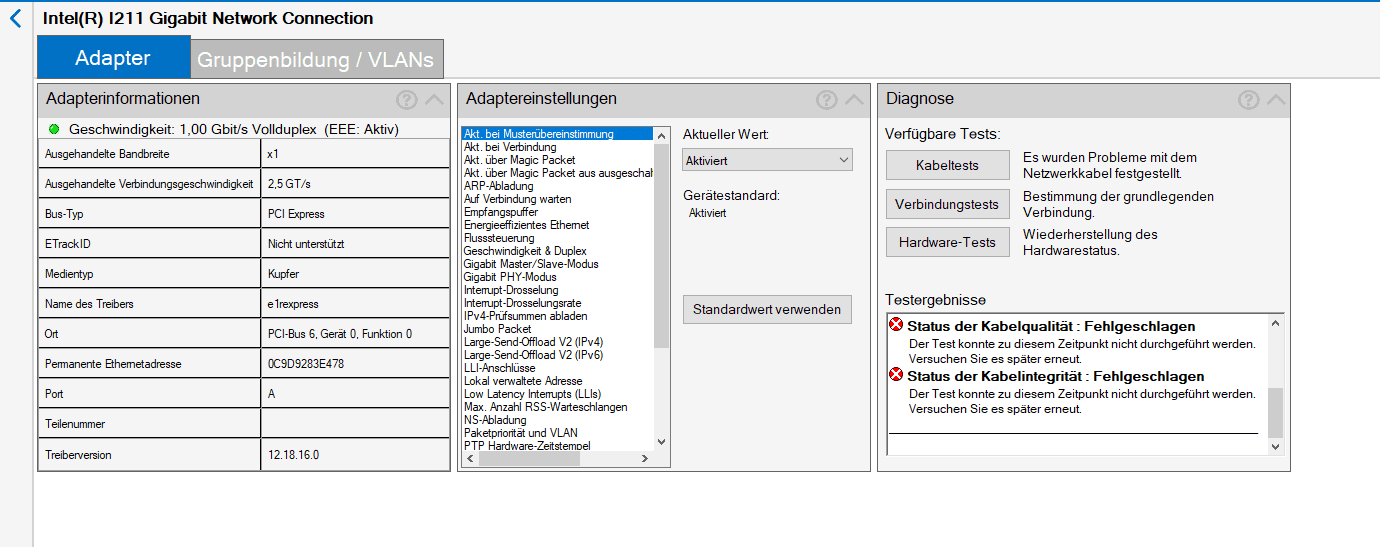
Task: Select Empfangspuffer setting
Action: pos(557,212)
